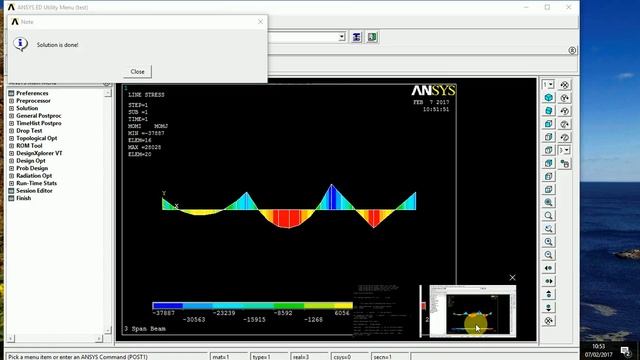This screenshot has width=640, height=360.
Task: Click the Back Up zoom icon with curved arrow
Action: pyautogui.click(x=549, y=229)
